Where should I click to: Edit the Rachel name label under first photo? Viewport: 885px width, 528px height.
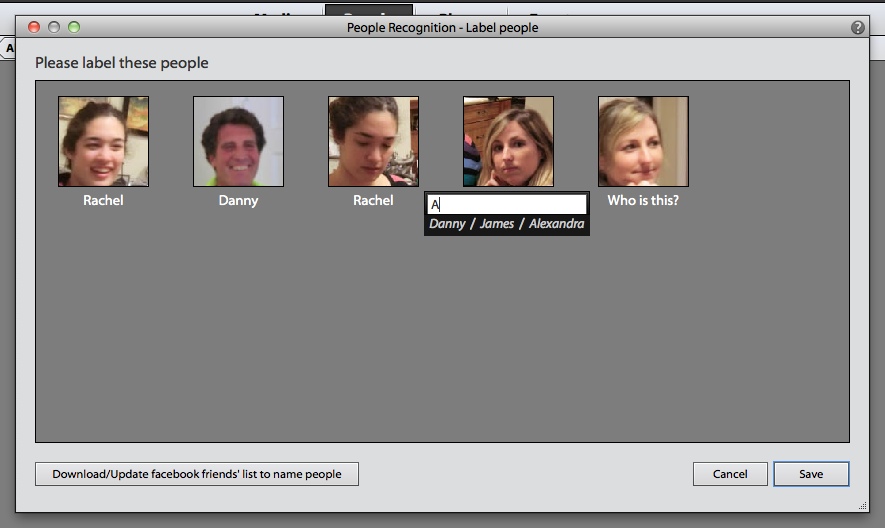point(103,201)
